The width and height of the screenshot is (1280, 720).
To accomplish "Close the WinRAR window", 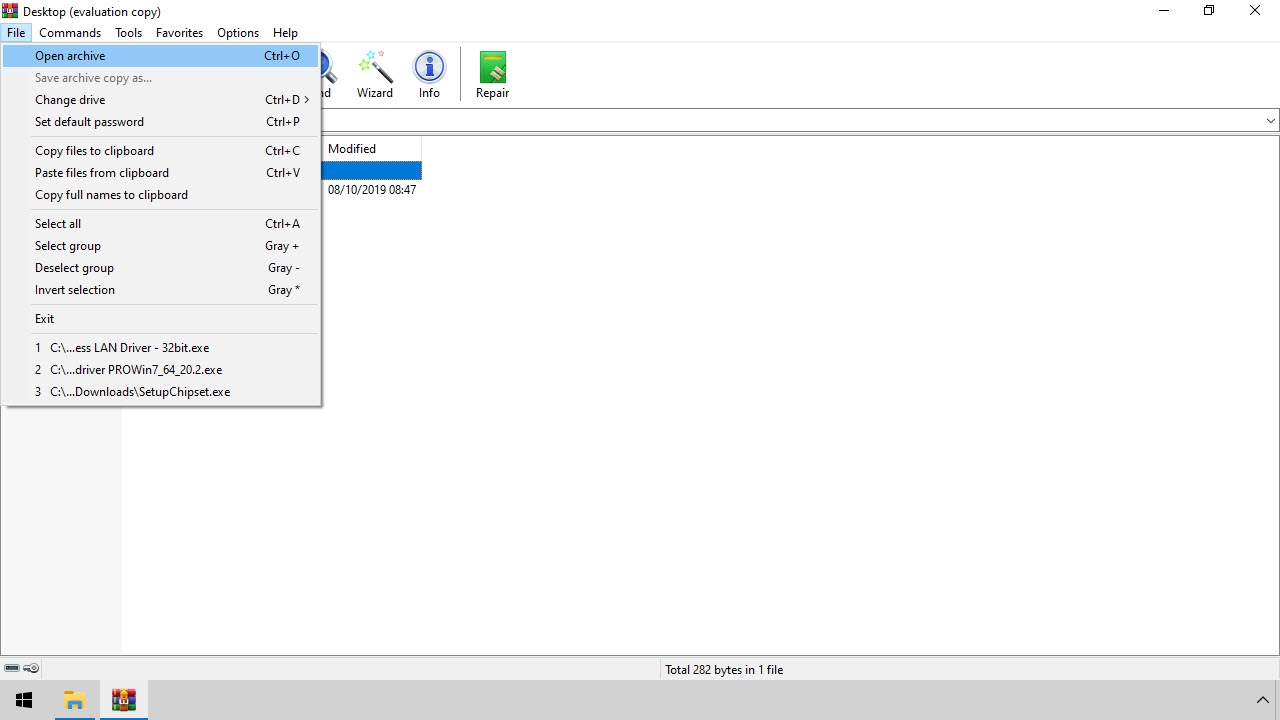I will coord(1255,11).
